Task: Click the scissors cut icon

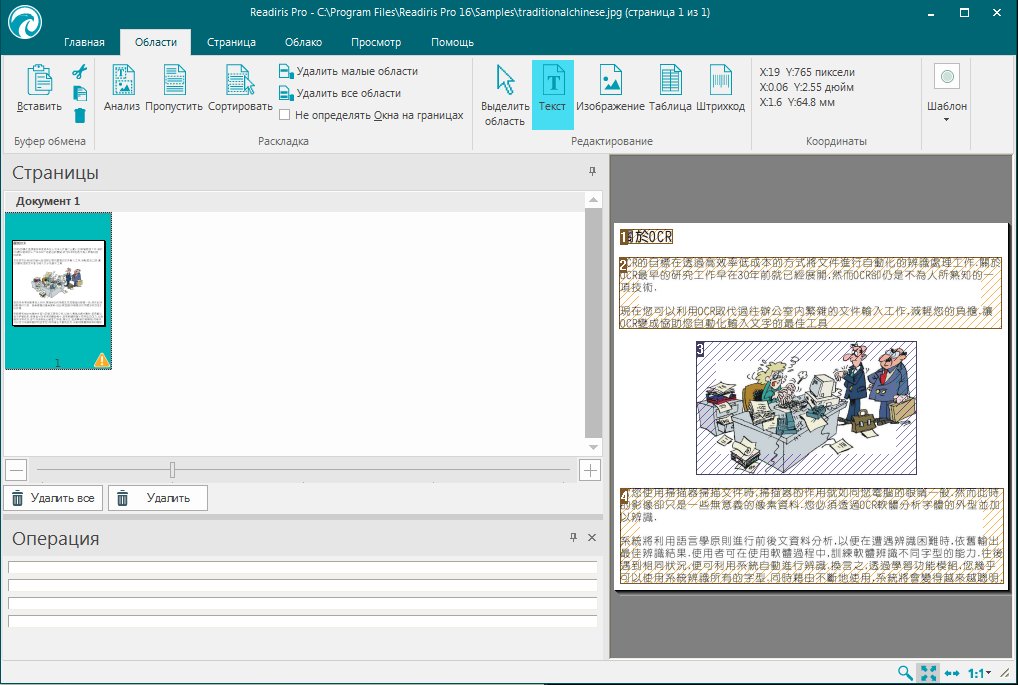Action: click(x=80, y=71)
